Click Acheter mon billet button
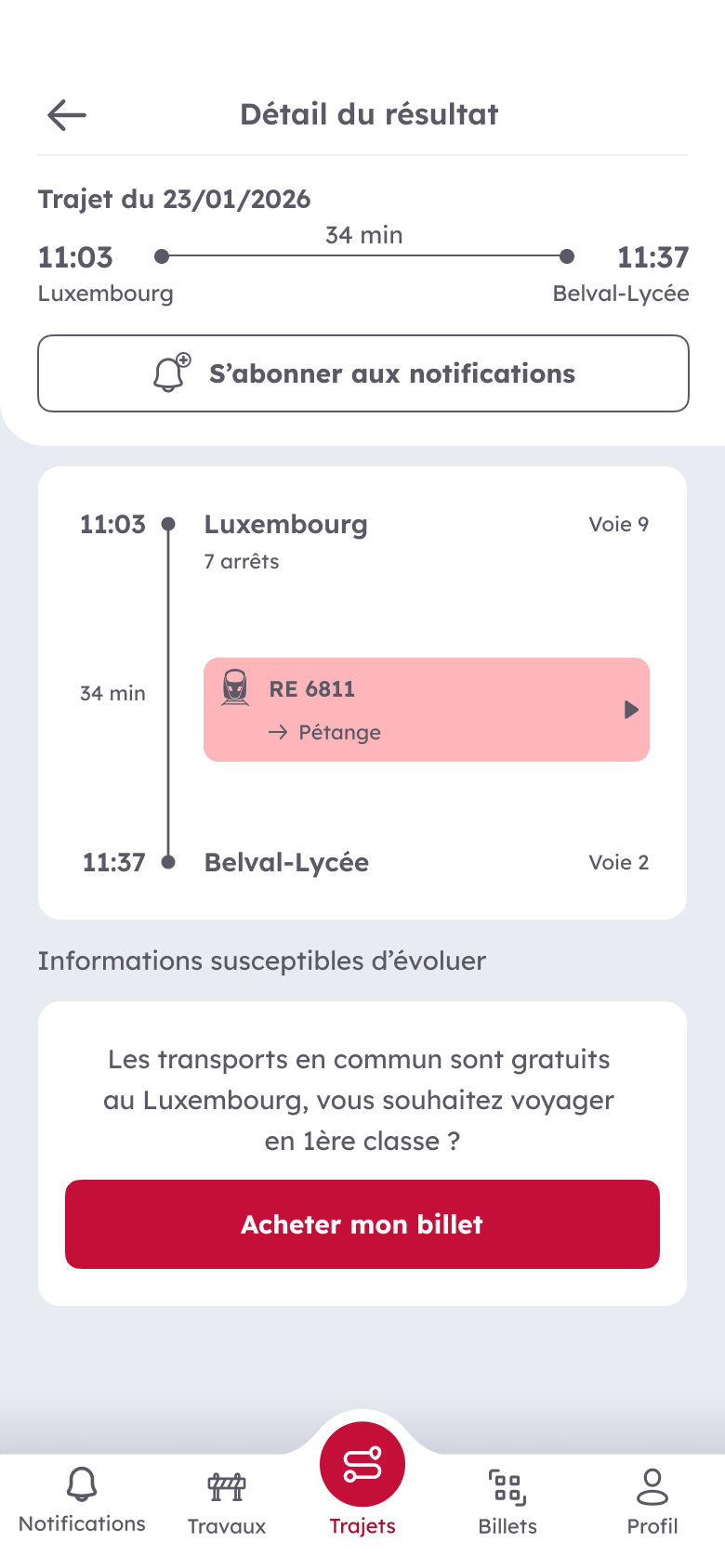The image size is (725, 1568). point(362,1224)
